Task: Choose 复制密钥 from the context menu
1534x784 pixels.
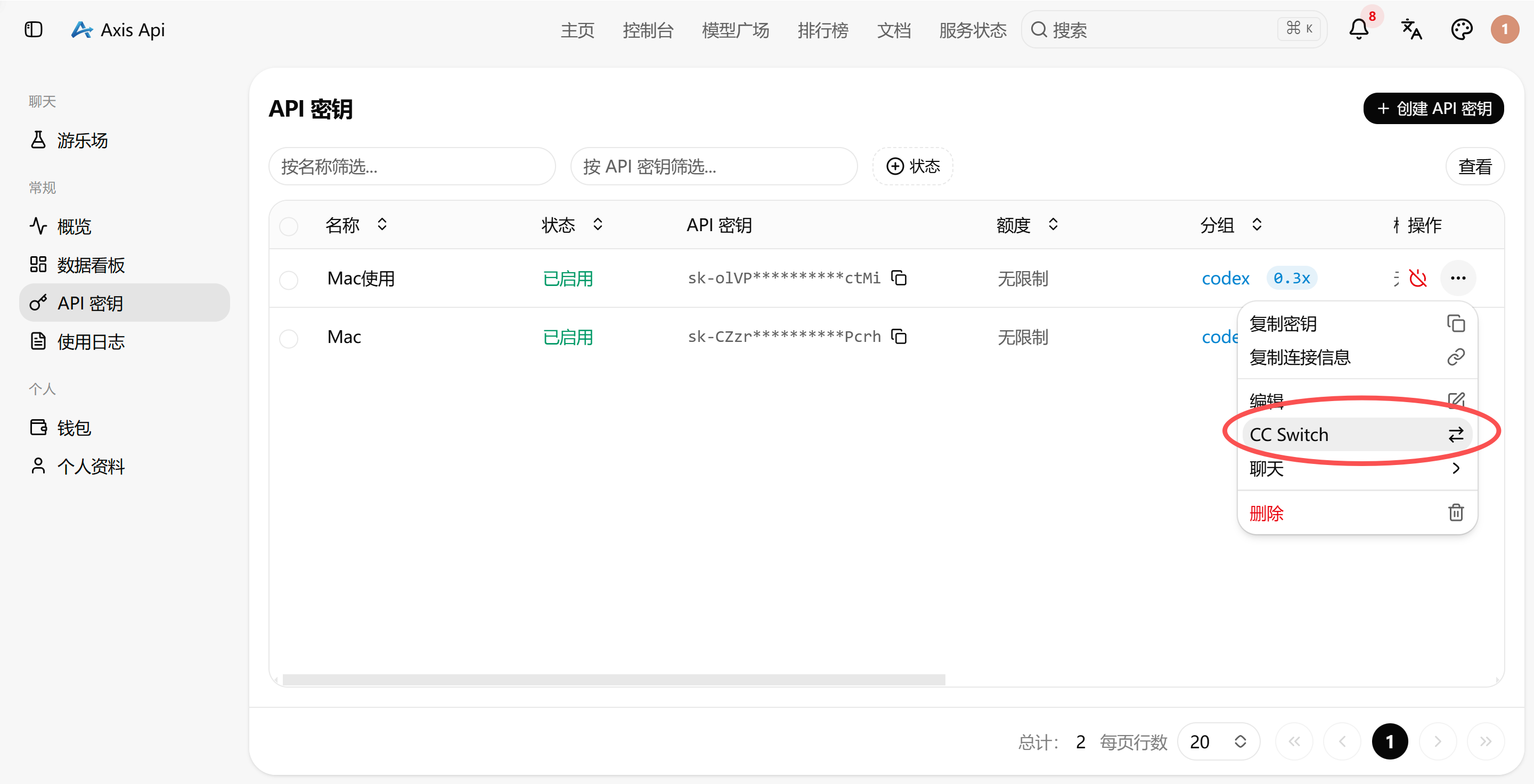Action: 1357,323
